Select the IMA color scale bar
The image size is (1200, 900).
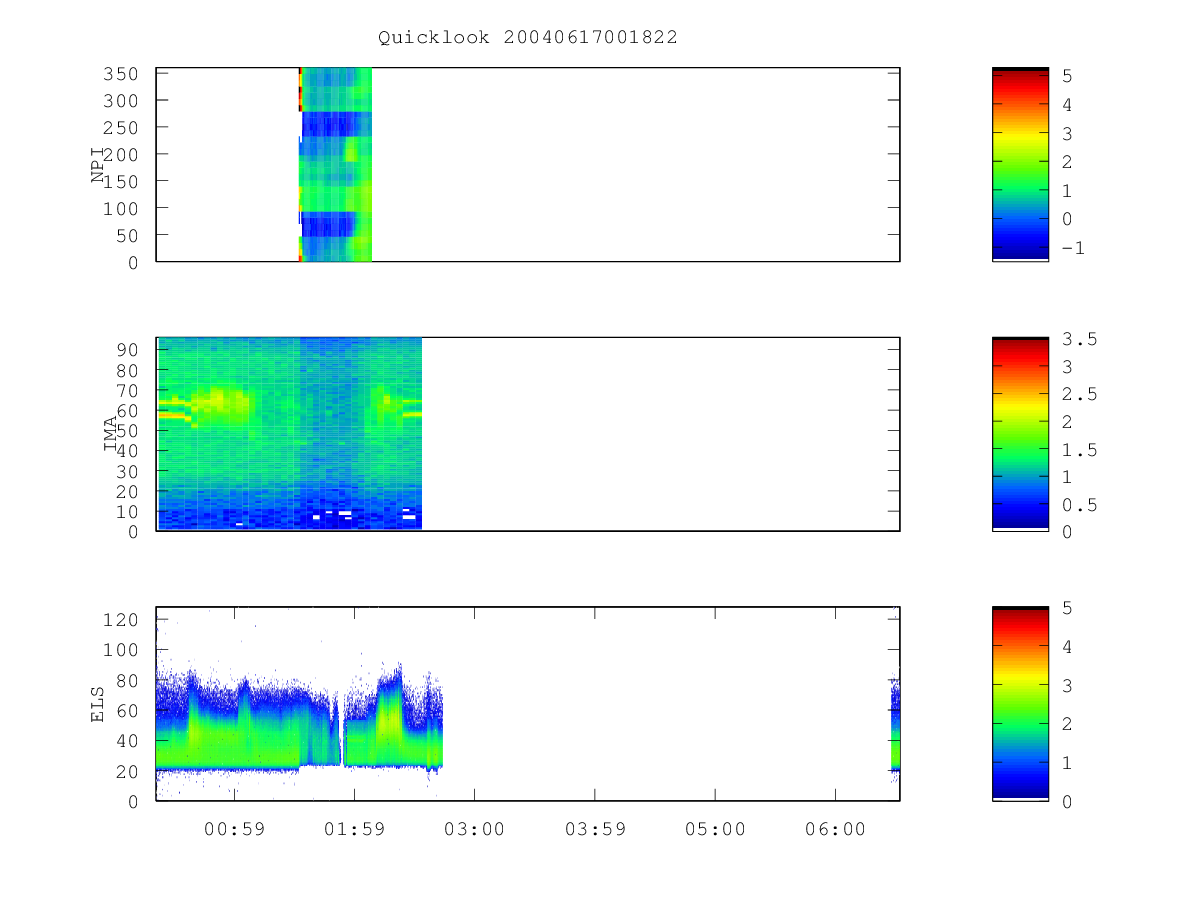(1020, 433)
